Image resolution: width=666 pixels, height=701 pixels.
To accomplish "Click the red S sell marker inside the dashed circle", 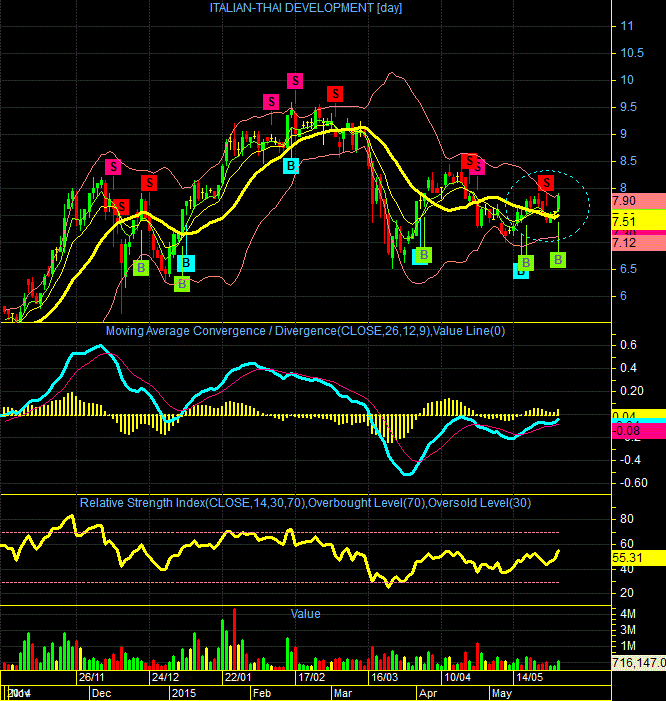I will 546,182.
